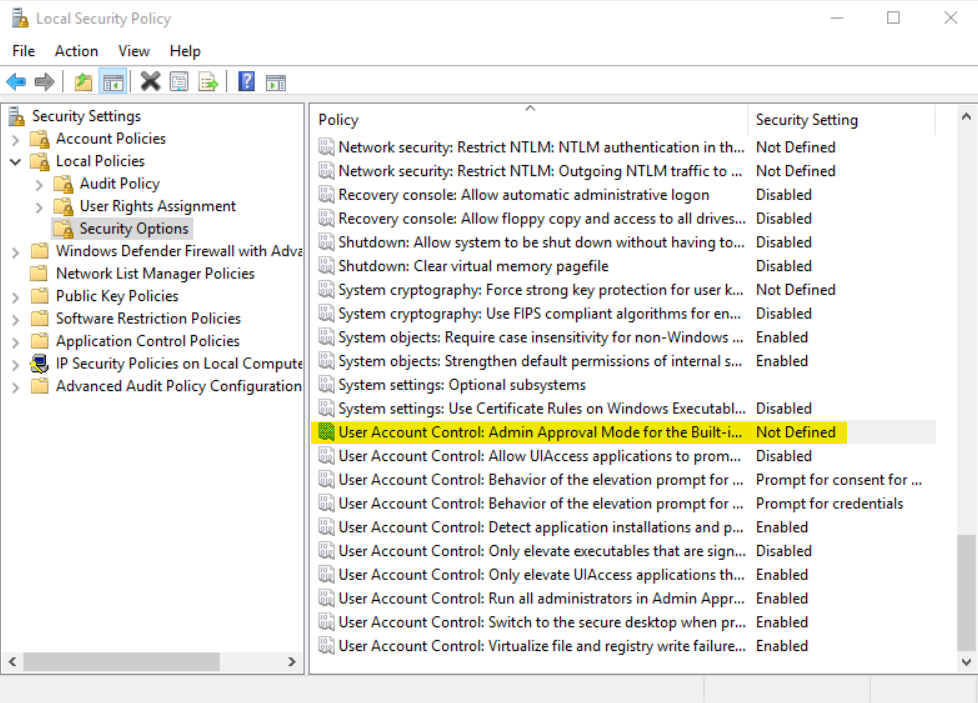Select Shutdown: Allow system to be shut down row

(623, 242)
